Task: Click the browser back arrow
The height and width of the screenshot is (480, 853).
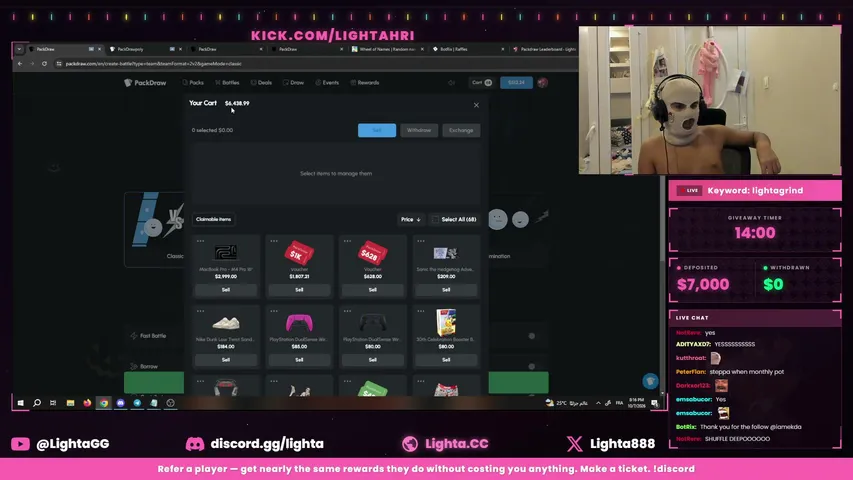Action: coord(20,64)
